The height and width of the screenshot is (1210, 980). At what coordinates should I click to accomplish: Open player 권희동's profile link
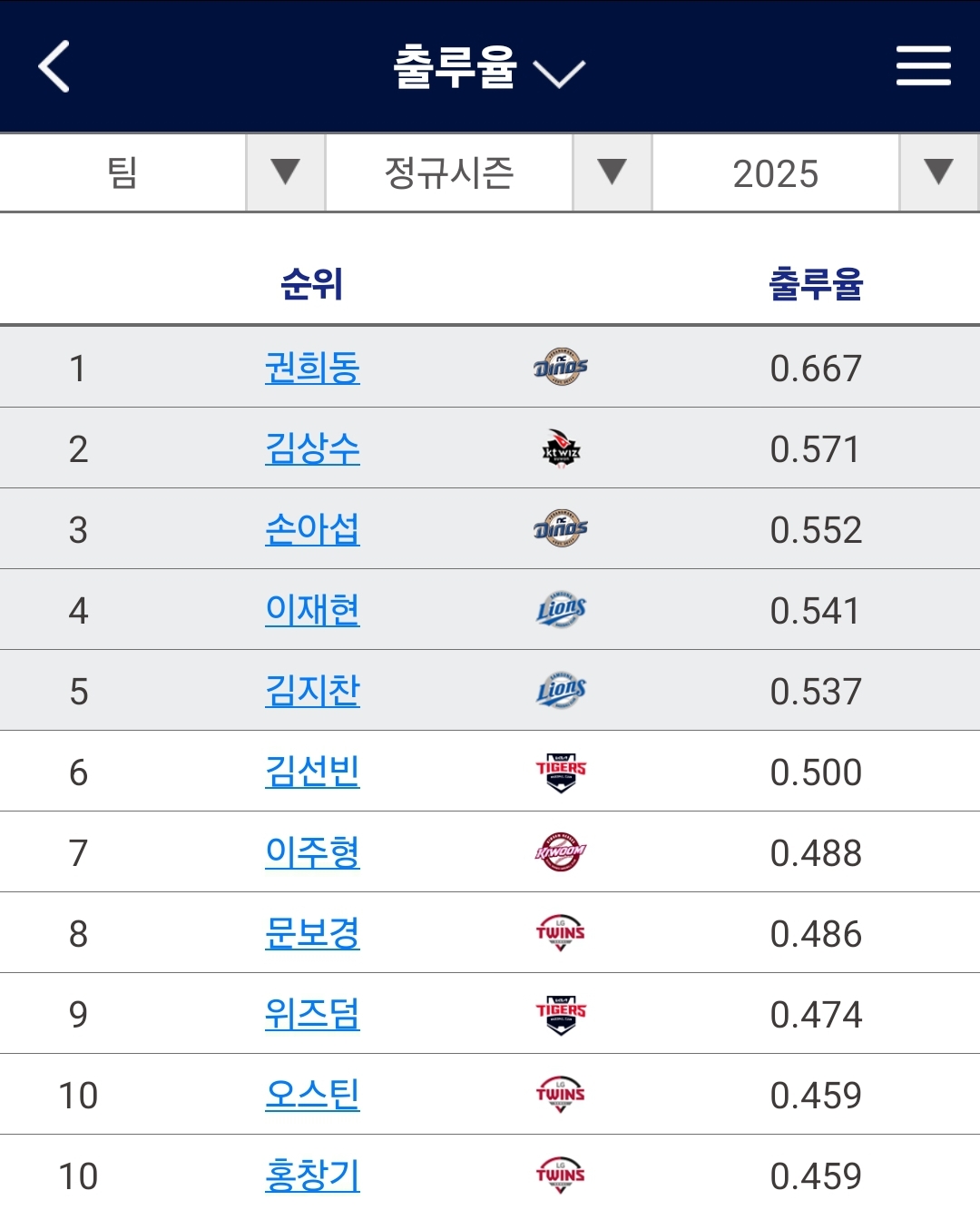click(x=312, y=368)
